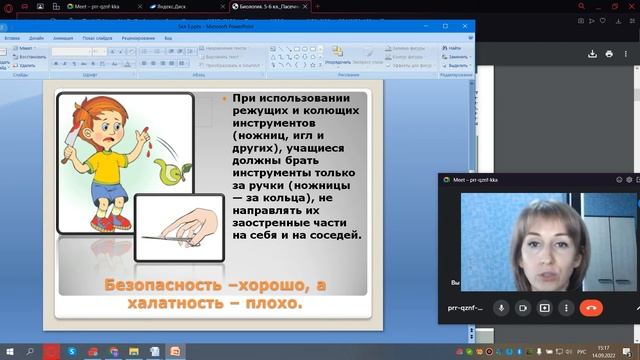The width and height of the screenshot is (640, 360).
Task: Toggle bold formatting in PowerPoint ribbon
Action: 56,64
